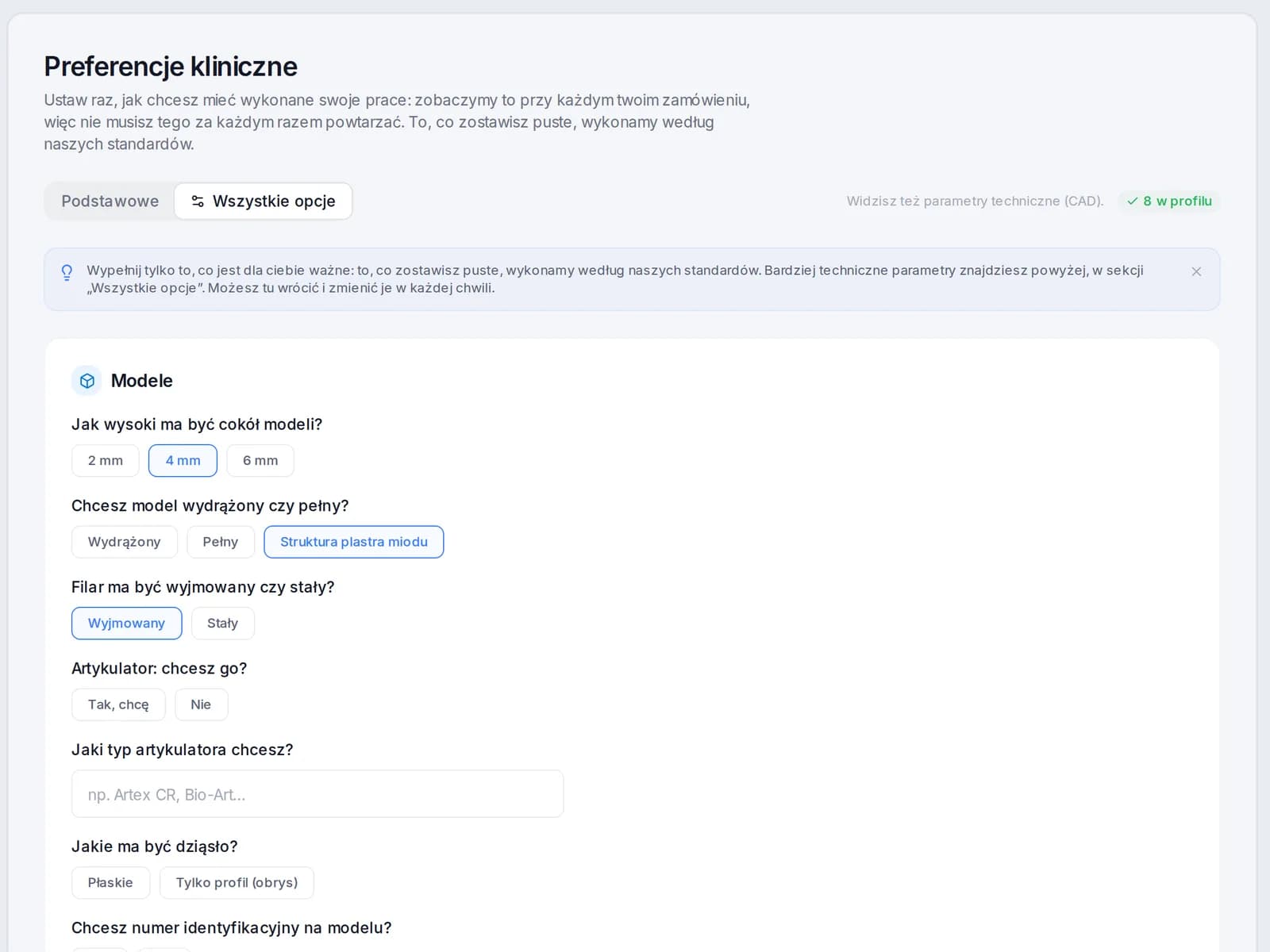The width and height of the screenshot is (1270, 952).
Task: Click 'Jaki typ artykulatora chcesz?' label
Action: [183, 750]
